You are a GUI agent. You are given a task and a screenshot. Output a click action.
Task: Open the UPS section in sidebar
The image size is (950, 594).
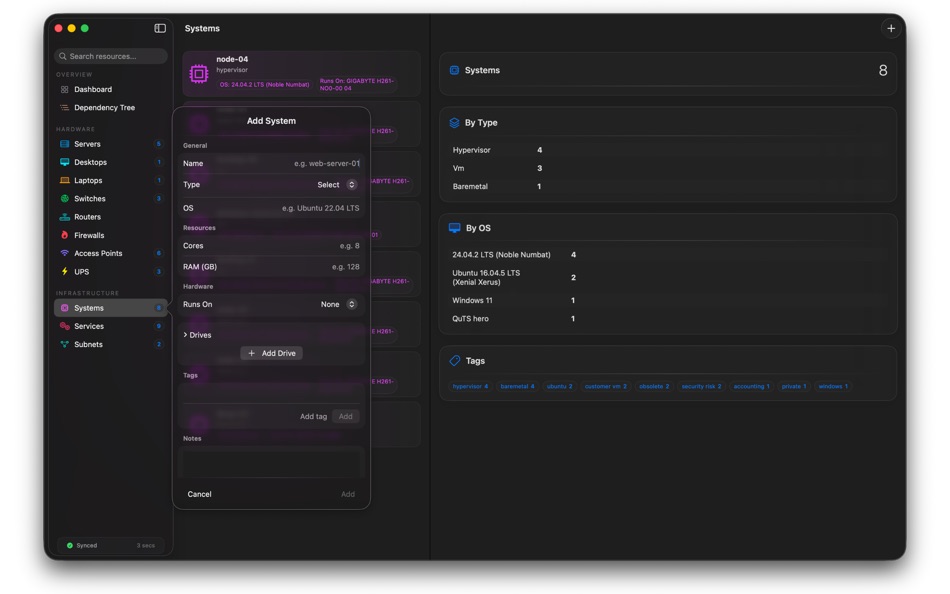click(63, 271)
